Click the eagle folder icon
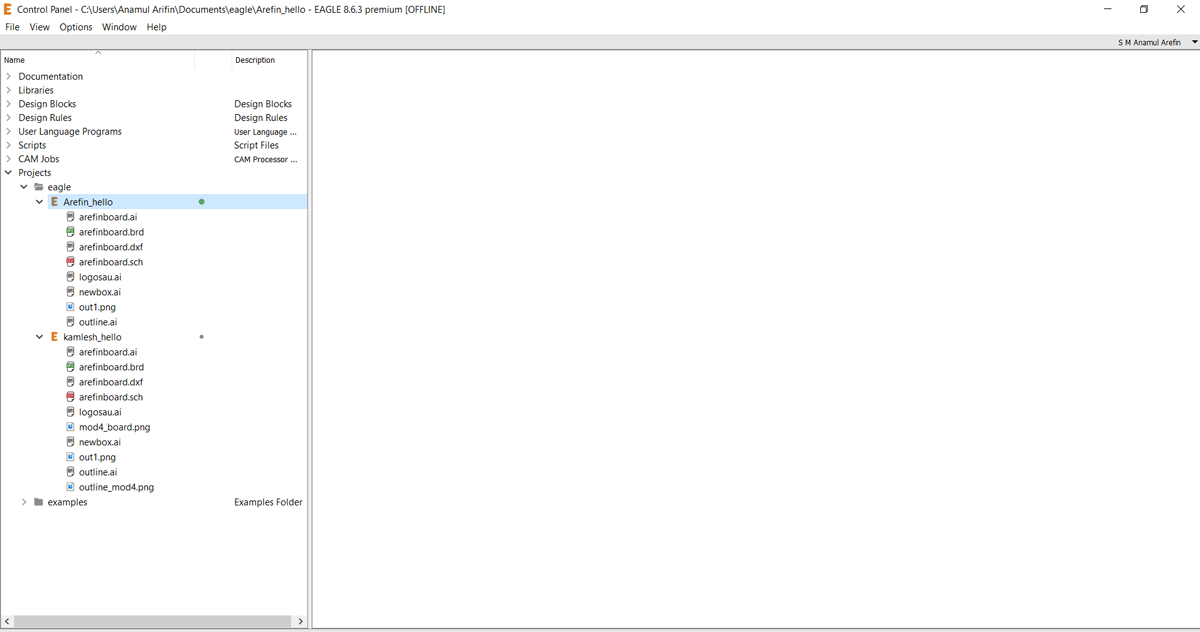Screen dimensions: 1200x632 pyautogui.click(x=39, y=187)
